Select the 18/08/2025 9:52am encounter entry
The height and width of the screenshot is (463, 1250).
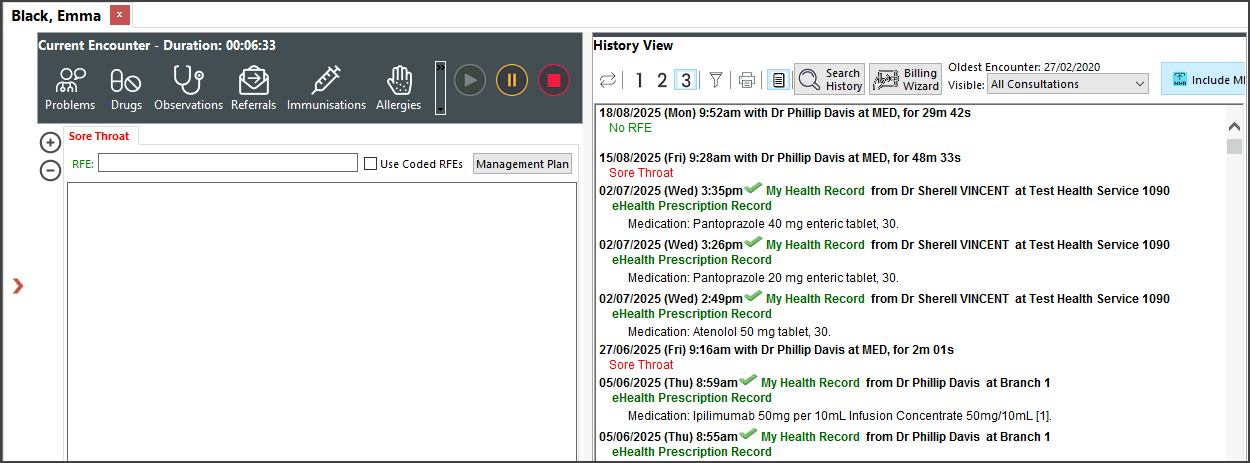click(785, 113)
